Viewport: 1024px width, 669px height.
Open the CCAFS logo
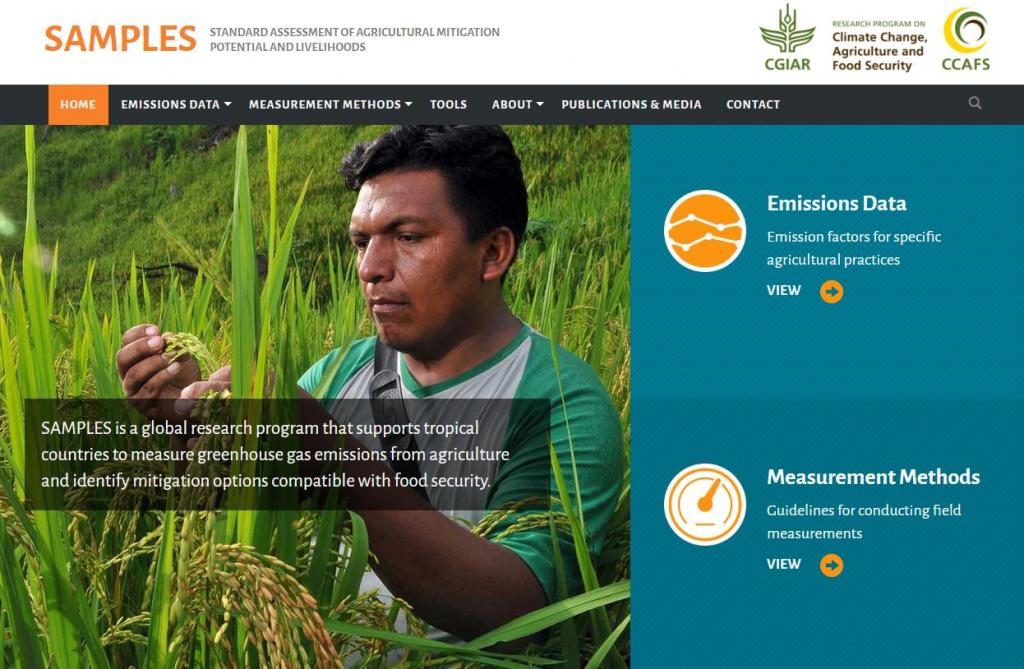click(965, 39)
